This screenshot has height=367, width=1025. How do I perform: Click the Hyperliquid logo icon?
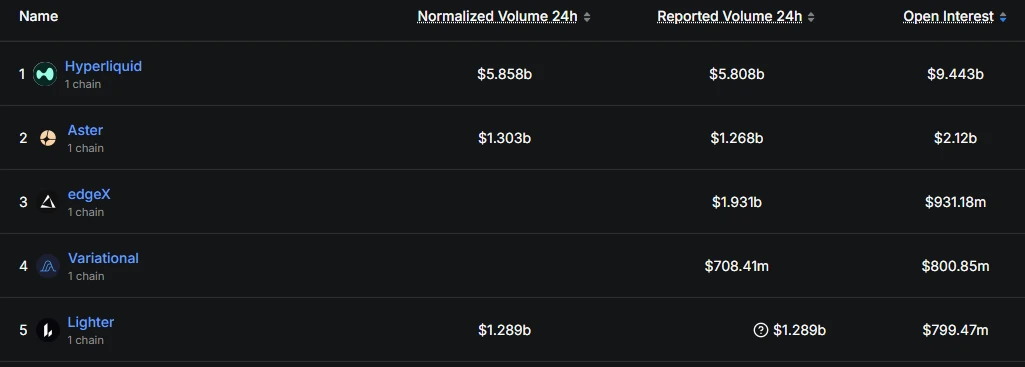click(45, 74)
